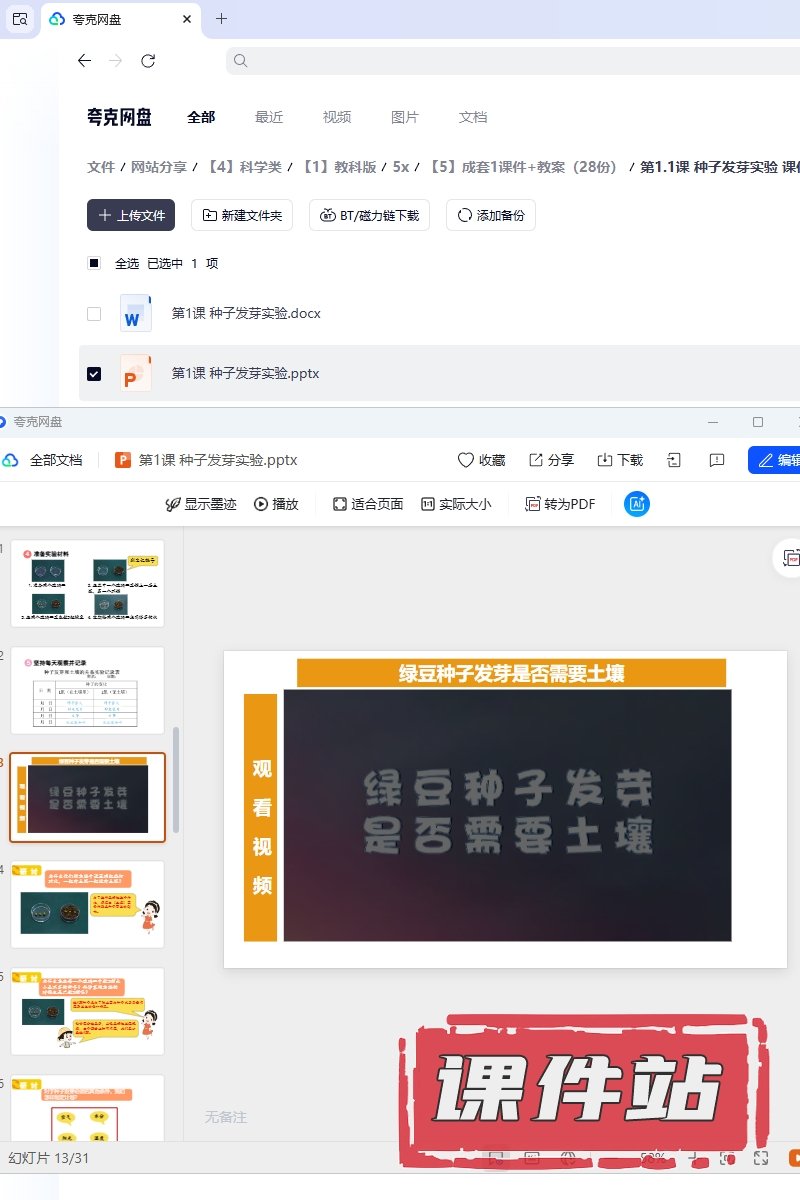The height and width of the screenshot is (1200, 800).
Task: Check the box for 种子发芽实验.docx
Action: point(94,314)
